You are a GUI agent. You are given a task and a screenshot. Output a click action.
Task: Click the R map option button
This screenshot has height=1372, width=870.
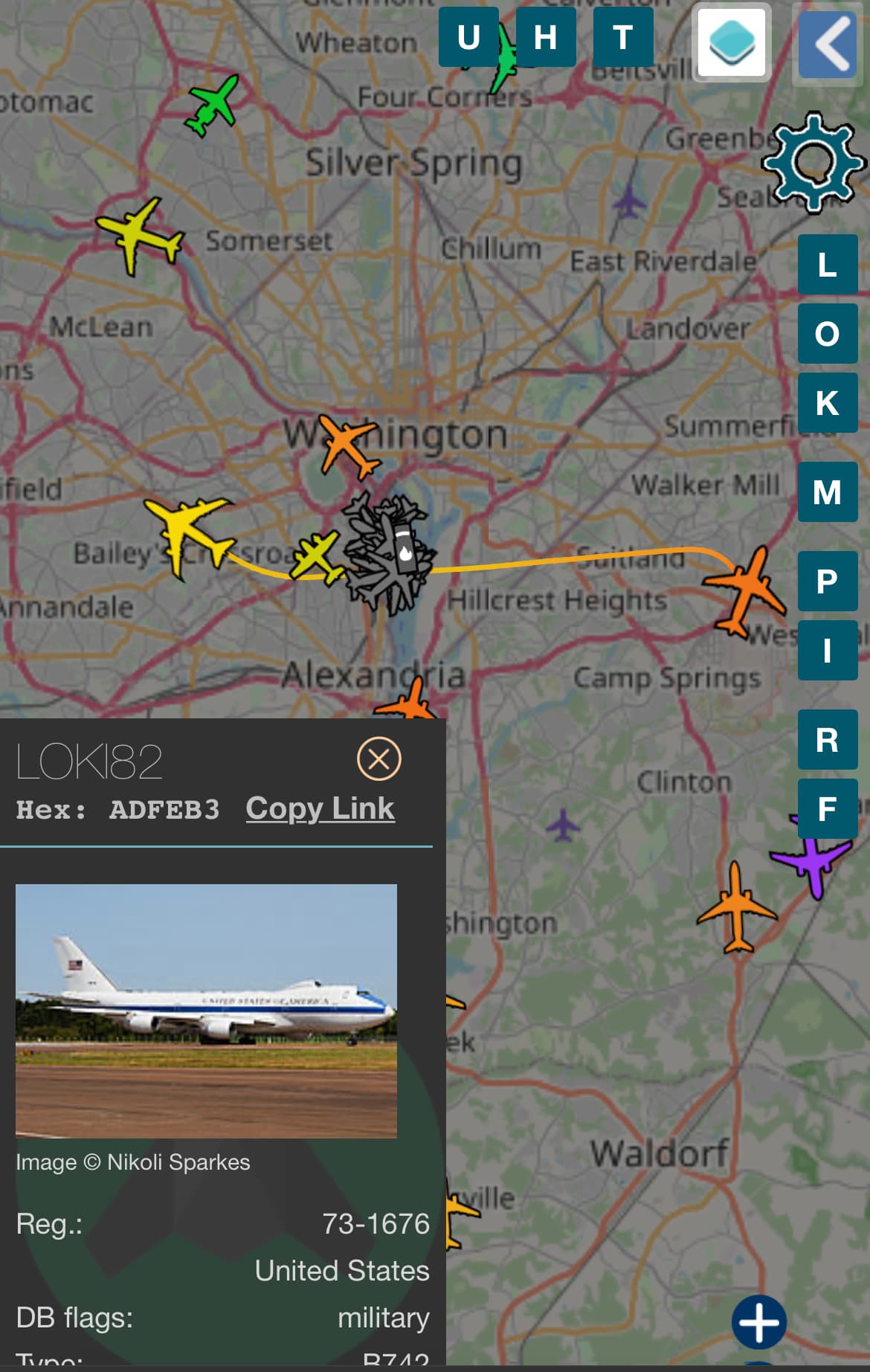pyautogui.click(x=828, y=740)
